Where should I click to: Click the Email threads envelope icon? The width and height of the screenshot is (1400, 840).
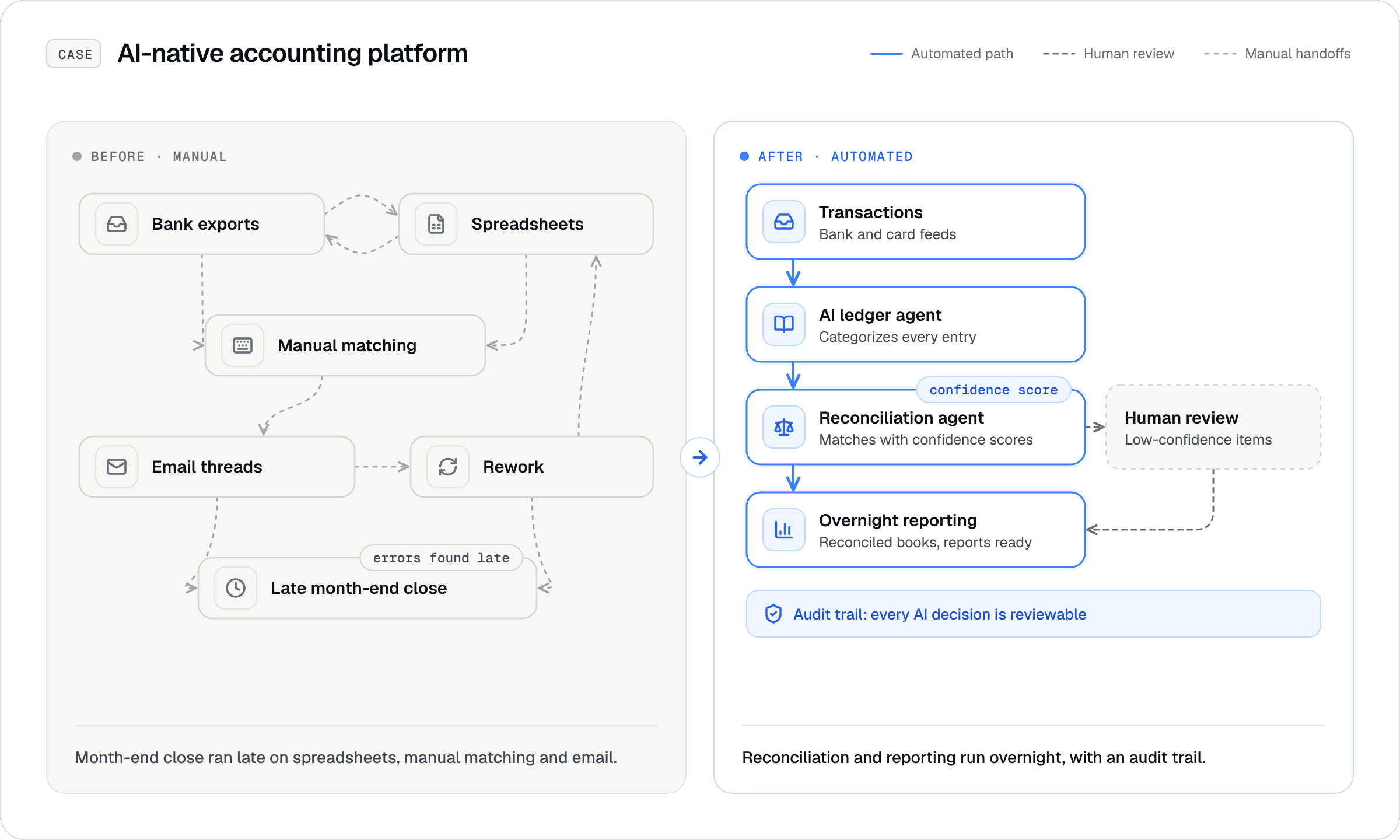(x=117, y=467)
